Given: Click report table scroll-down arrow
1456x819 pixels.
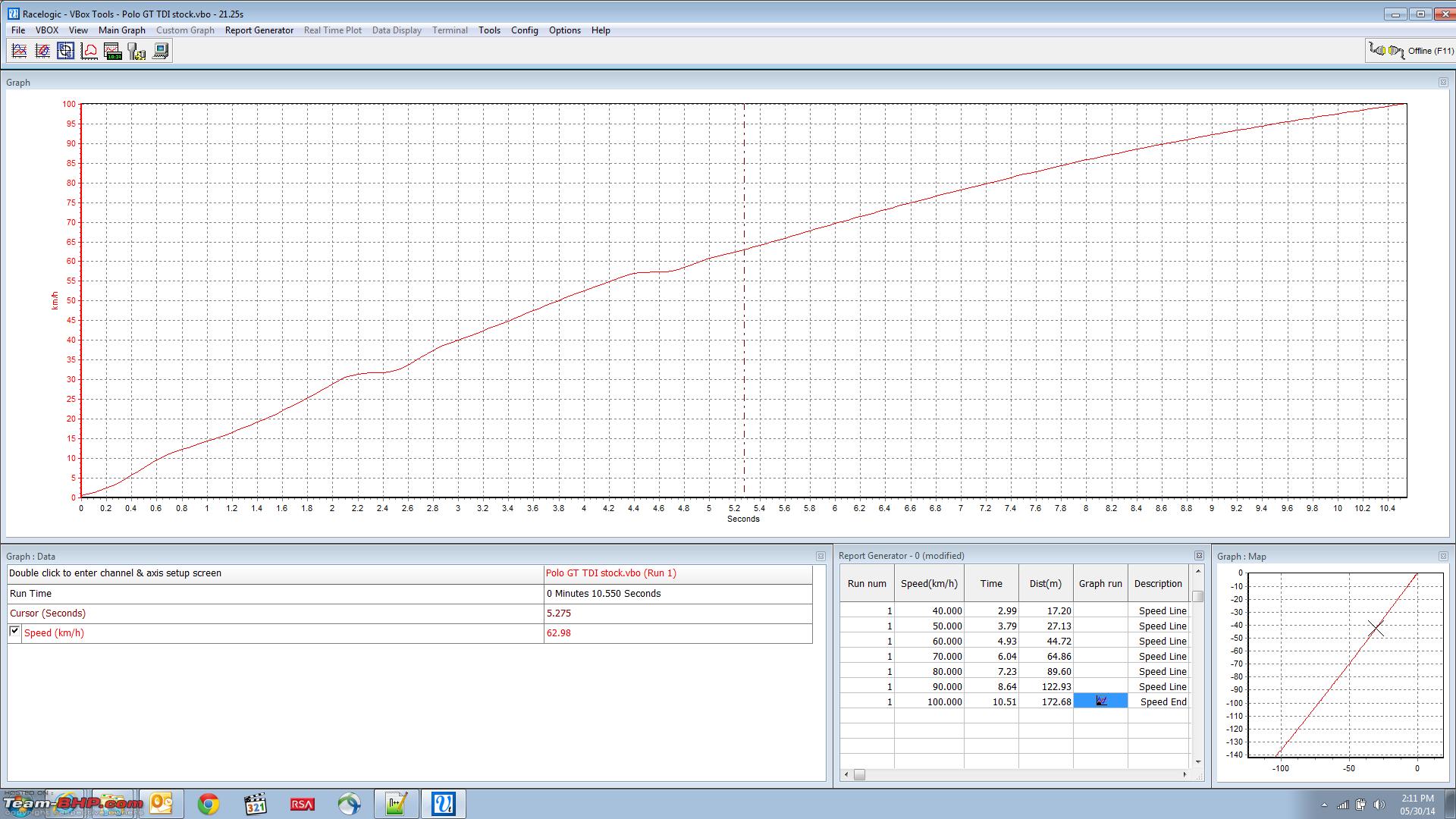Looking at the screenshot, I should tap(1198, 761).
